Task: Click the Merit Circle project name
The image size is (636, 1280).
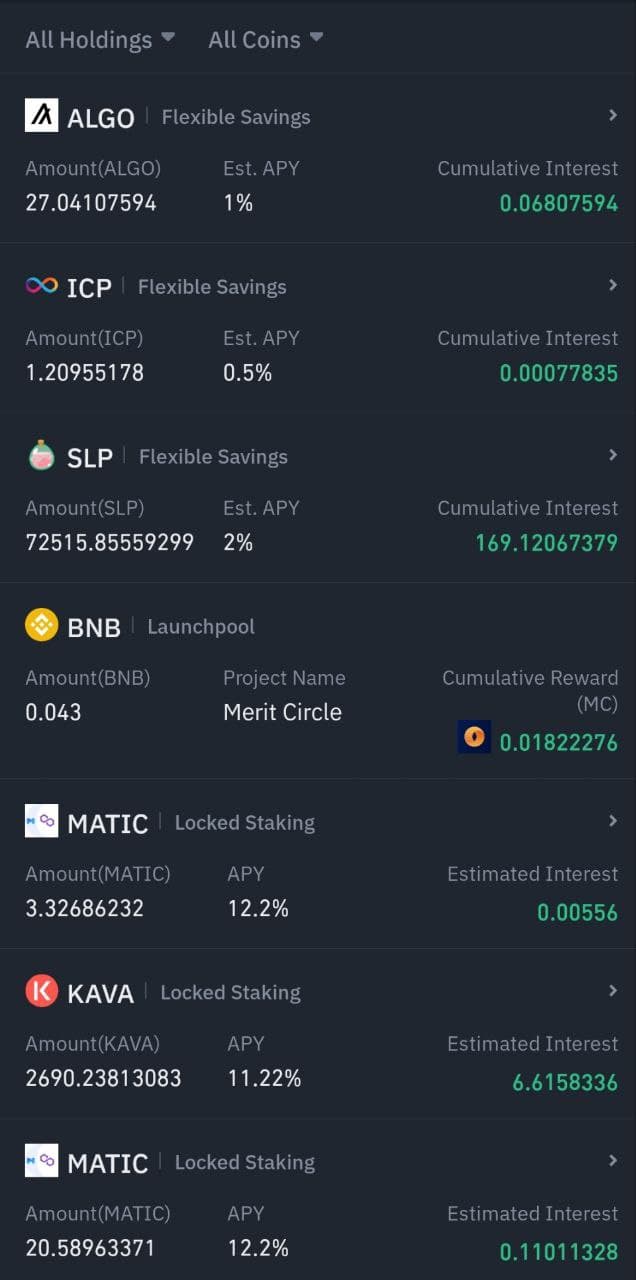Action: click(x=282, y=712)
